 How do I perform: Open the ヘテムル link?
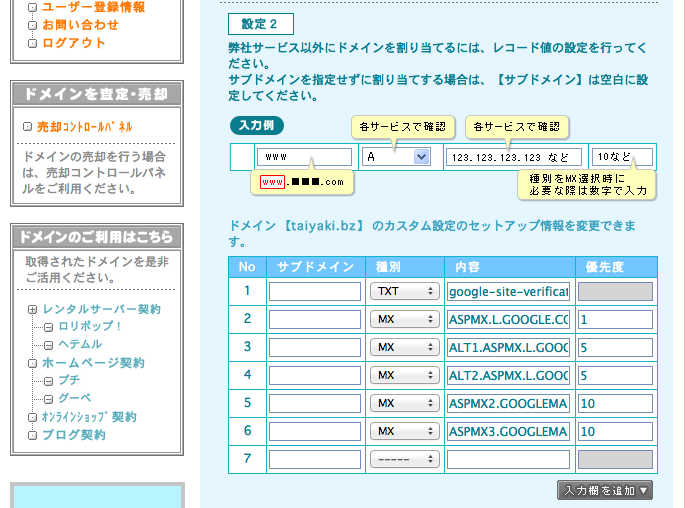tap(80, 344)
